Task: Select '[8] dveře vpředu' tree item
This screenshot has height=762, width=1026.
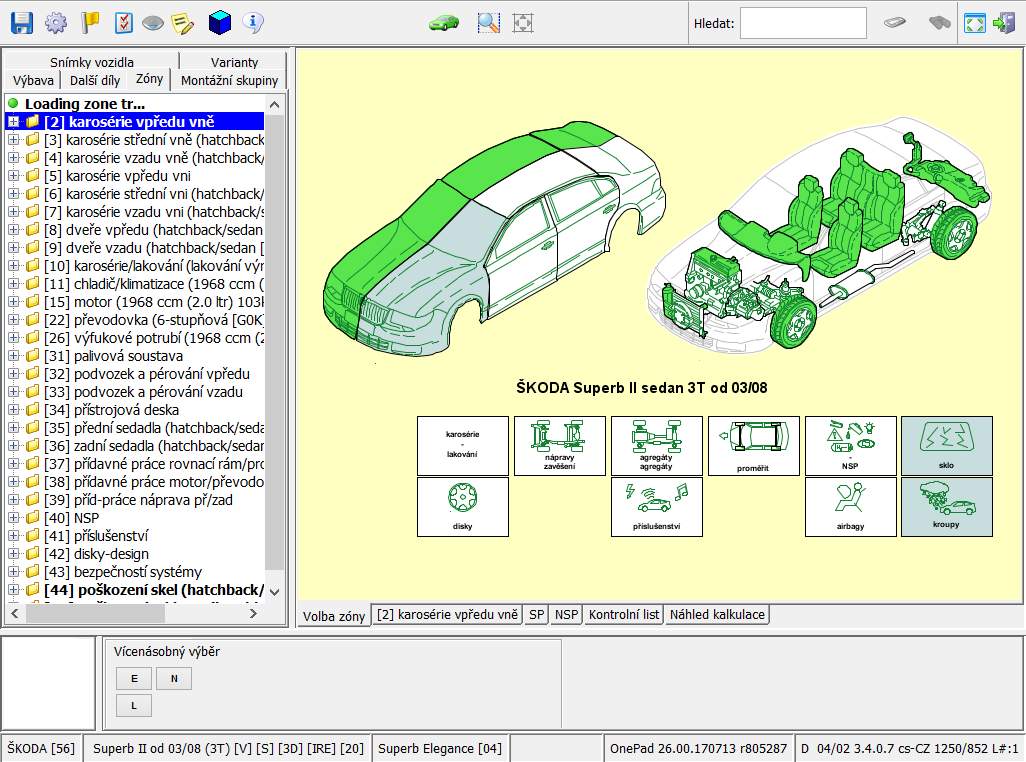Action: point(154,230)
